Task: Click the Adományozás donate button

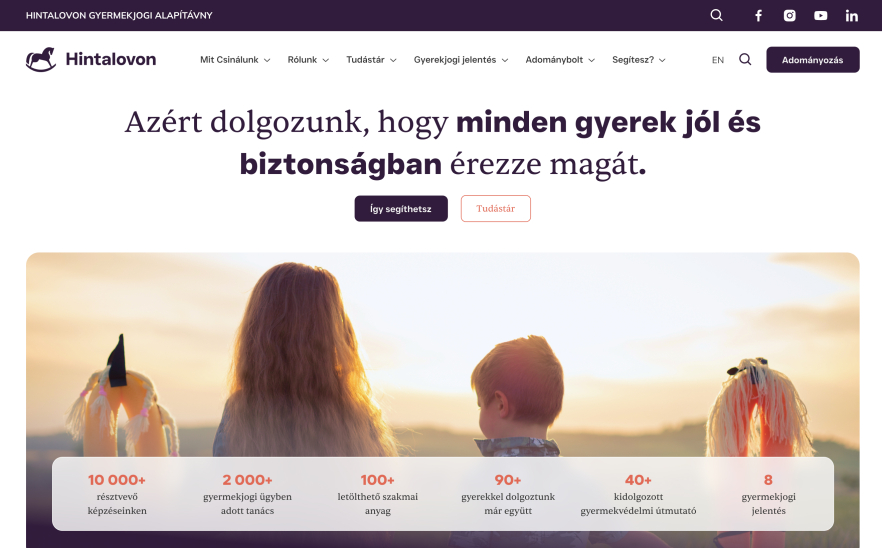Action: tap(812, 60)
